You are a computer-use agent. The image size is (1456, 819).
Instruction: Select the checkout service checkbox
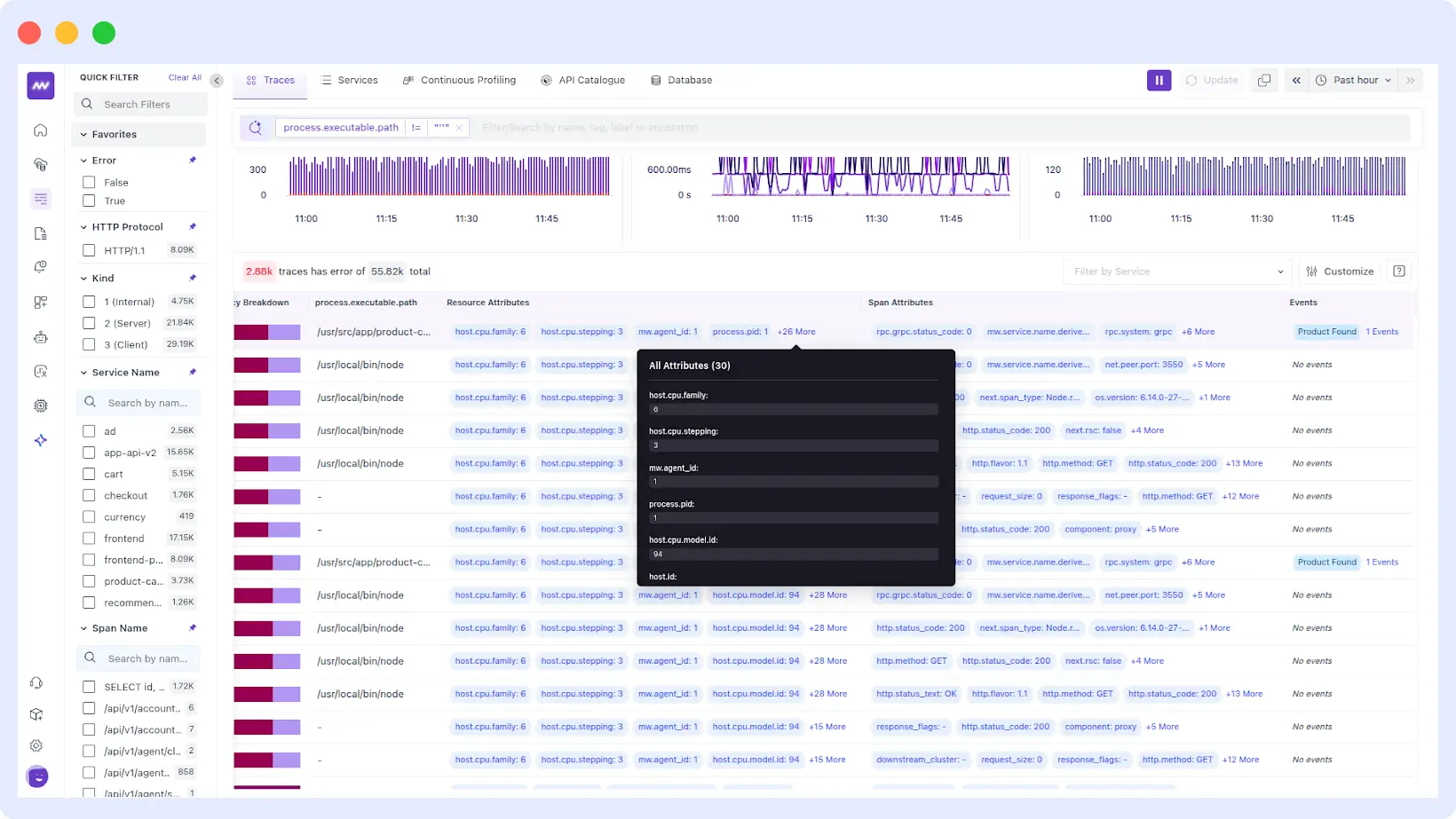pyautogui.click(x=89, y=495)
